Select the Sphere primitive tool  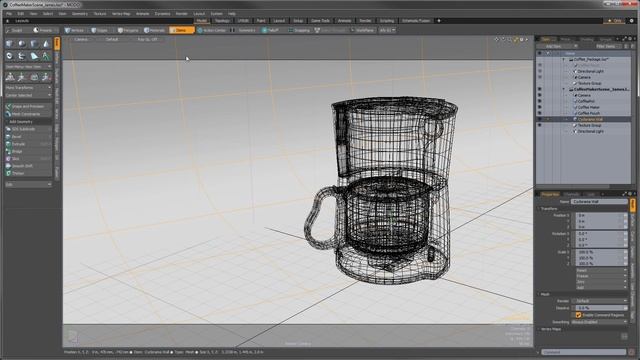coord(22,44)
